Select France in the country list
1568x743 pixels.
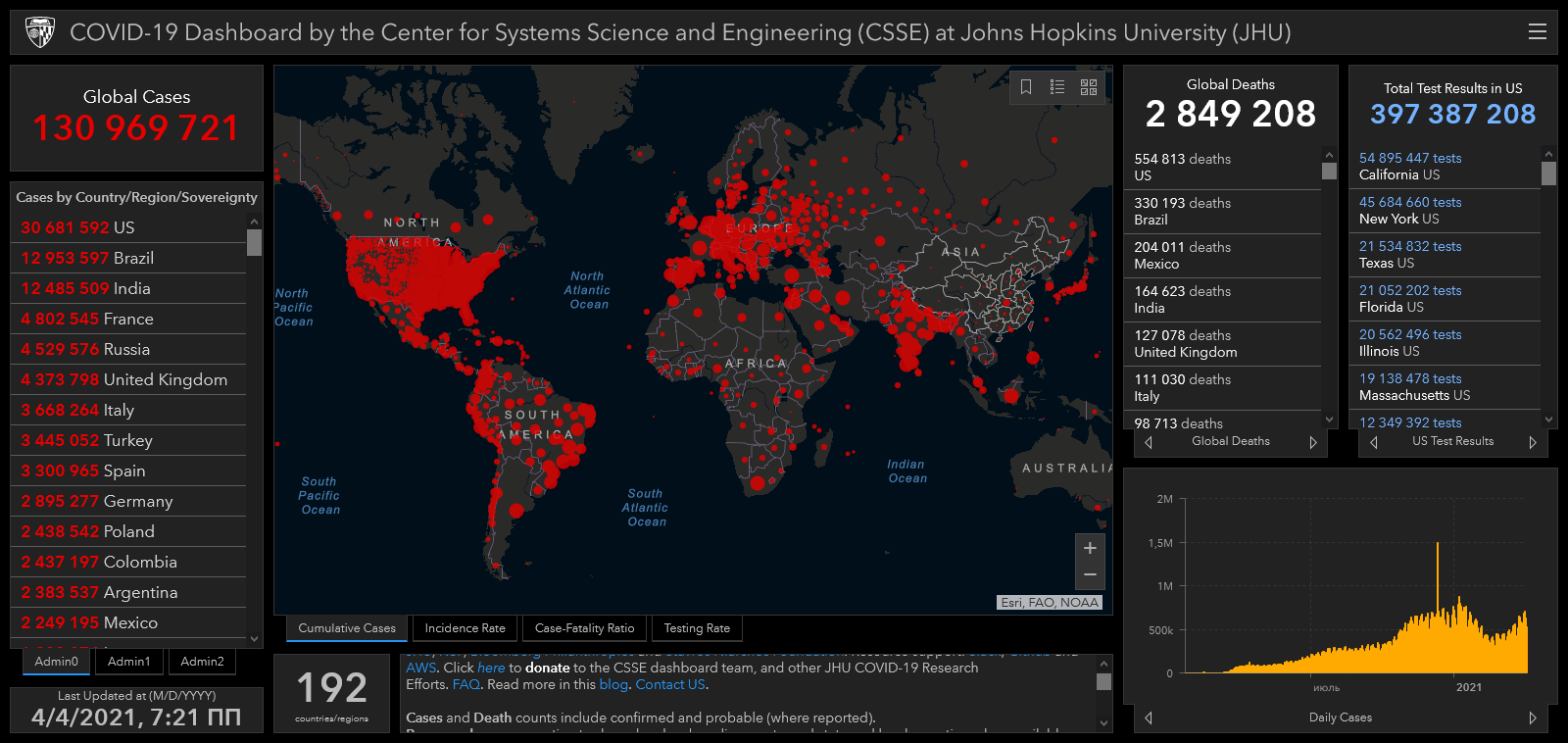[x=128, y=319]
